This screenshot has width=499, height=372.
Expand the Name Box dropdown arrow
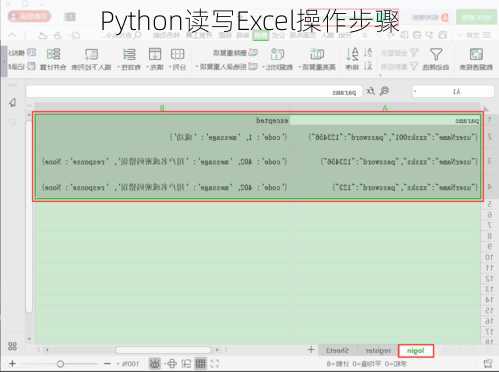416,91
